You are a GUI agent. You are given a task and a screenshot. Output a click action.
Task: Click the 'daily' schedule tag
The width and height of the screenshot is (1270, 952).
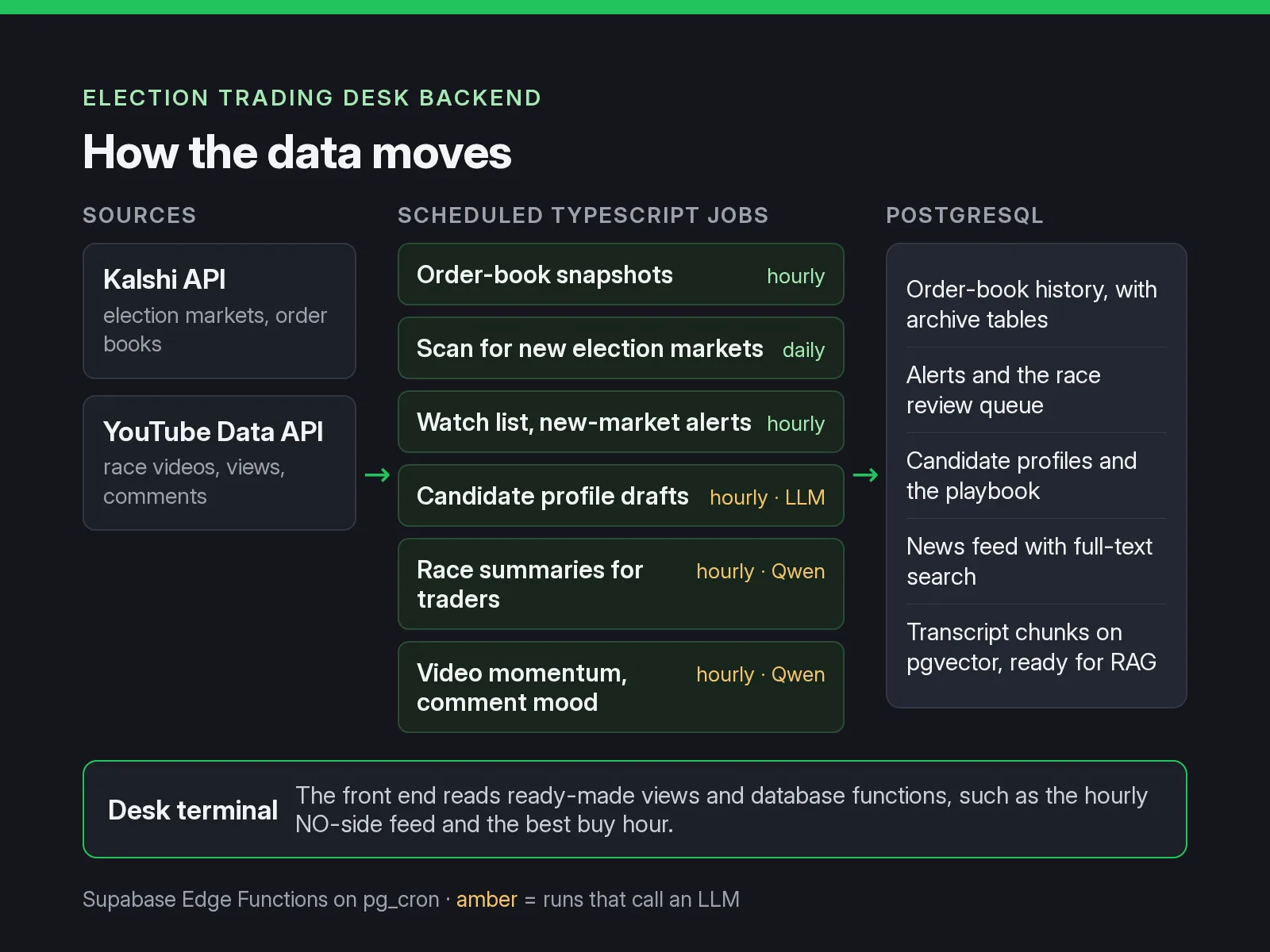coord(803,350)
